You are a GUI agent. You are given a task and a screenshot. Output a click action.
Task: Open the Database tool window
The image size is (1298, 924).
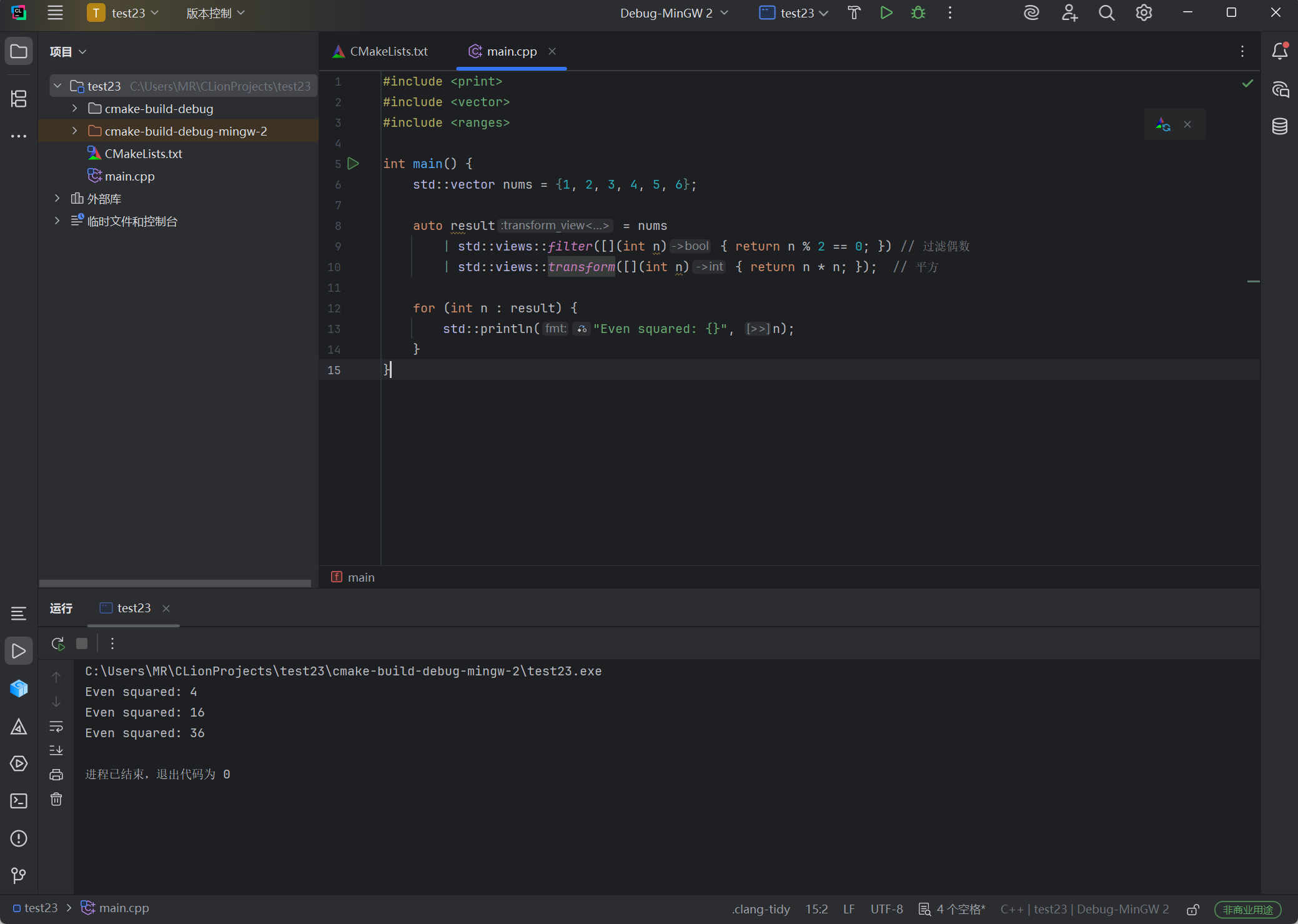pos(1280,126)
